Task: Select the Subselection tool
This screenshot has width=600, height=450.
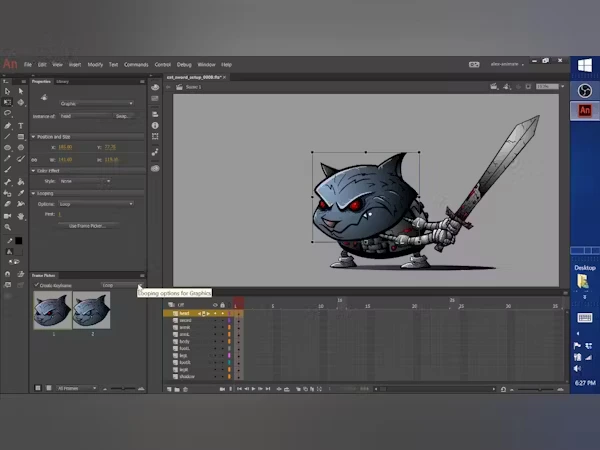Action: 21,91
